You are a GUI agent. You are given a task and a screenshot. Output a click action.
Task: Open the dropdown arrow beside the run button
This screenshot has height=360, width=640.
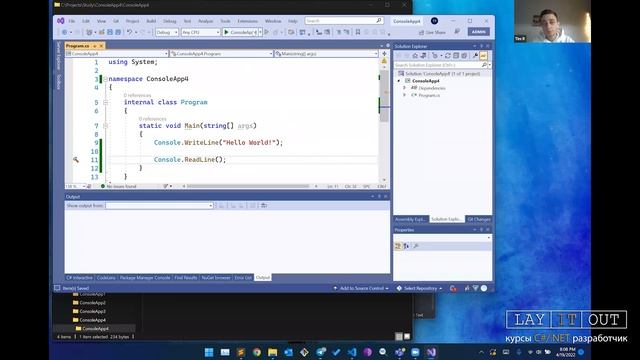point(260,32)
